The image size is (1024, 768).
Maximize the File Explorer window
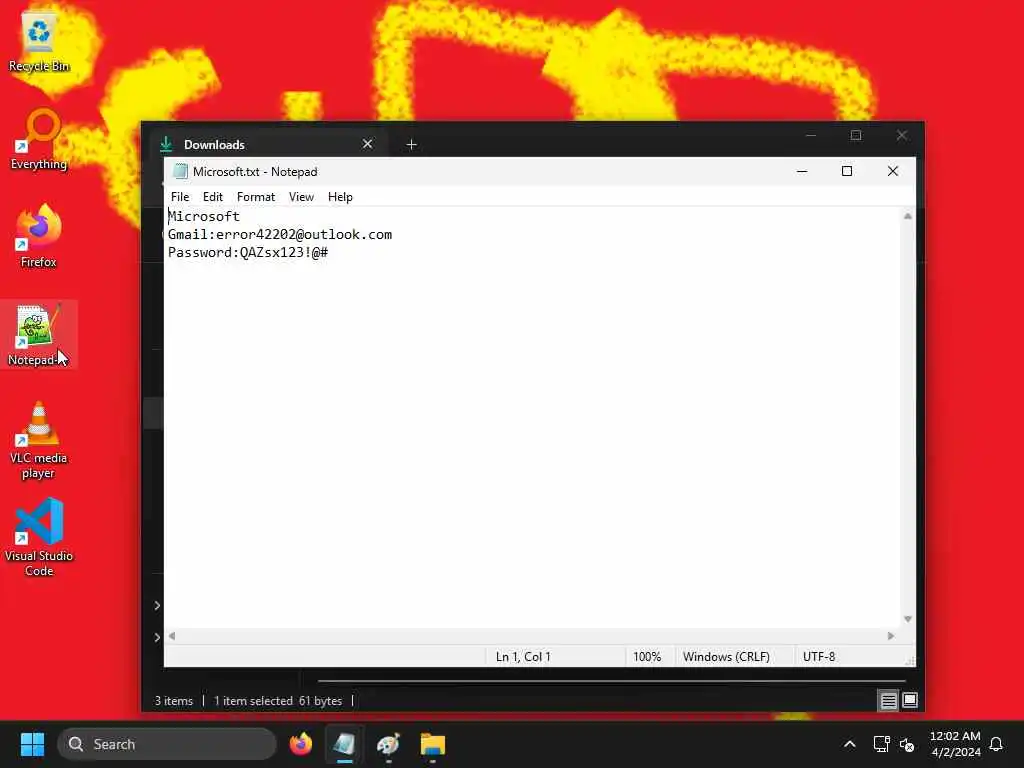856,135
